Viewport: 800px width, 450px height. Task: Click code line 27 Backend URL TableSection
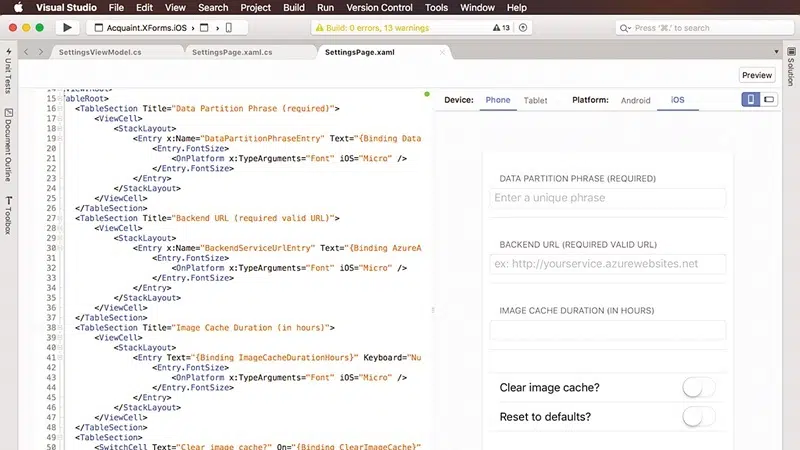coord(207,218)
